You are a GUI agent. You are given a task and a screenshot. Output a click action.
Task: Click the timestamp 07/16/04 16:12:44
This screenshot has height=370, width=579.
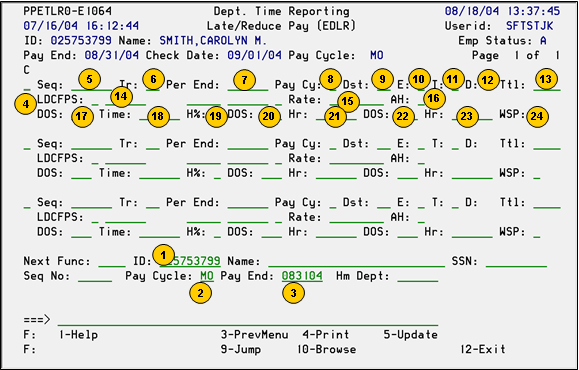point(81,26)
